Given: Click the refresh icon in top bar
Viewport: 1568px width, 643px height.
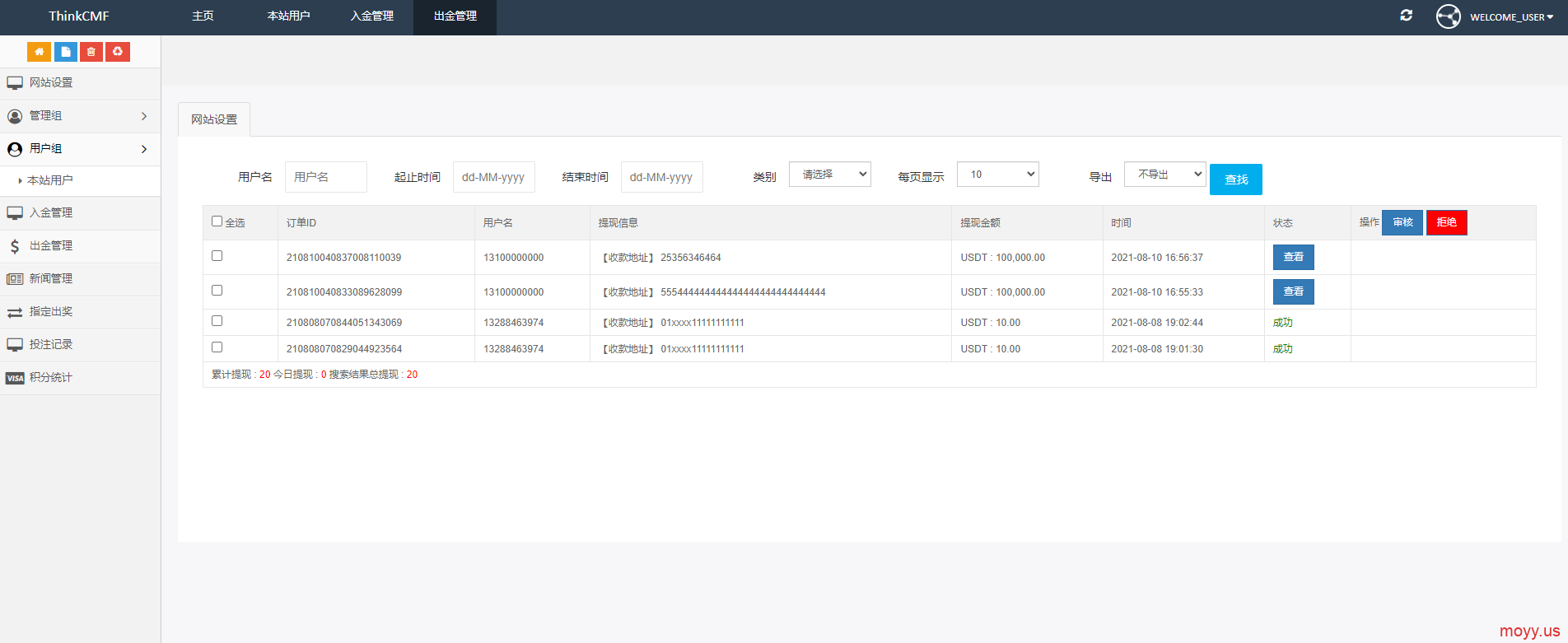Looking at the screenshot, I should click(1407, 16).
